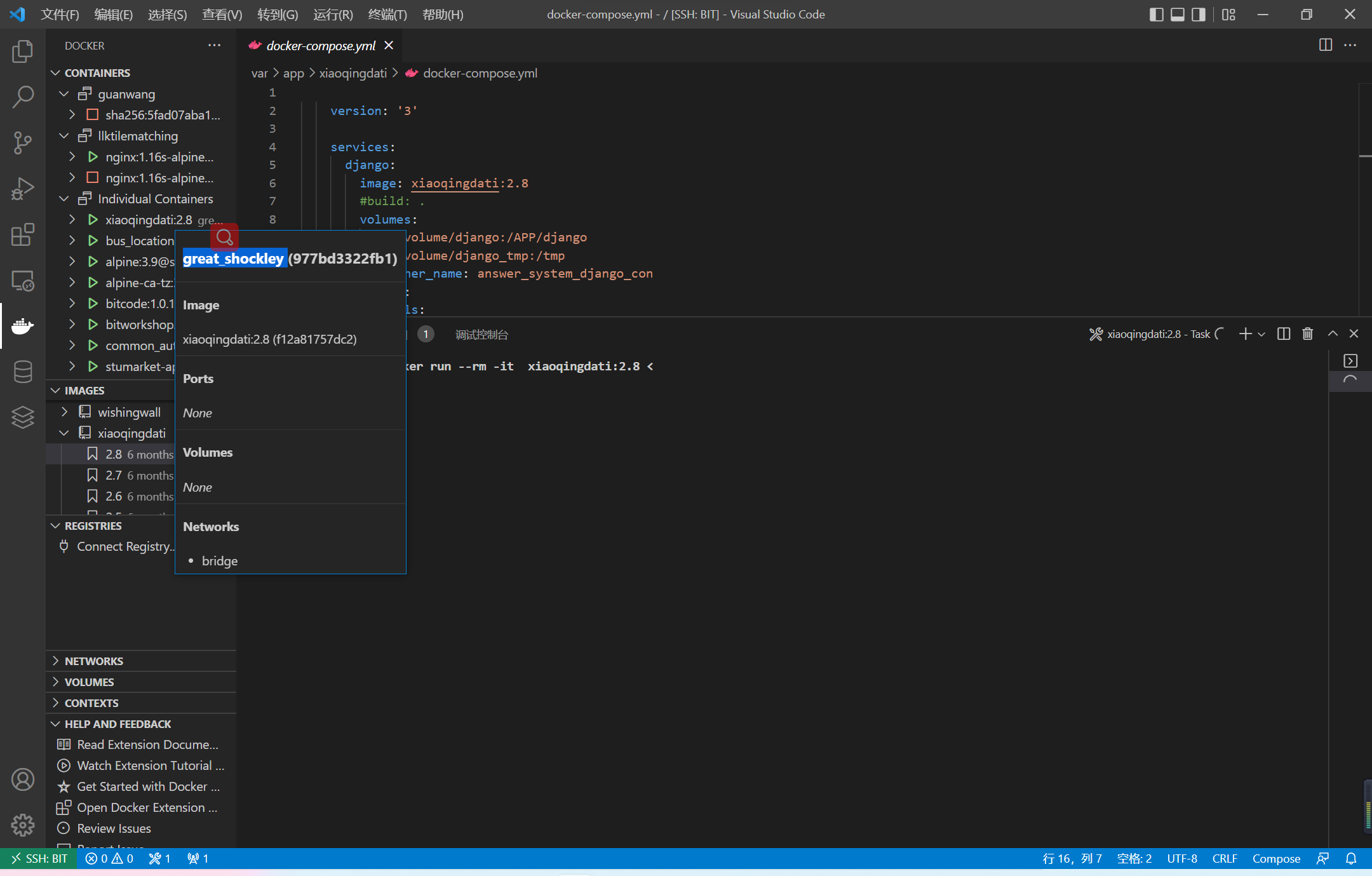Click the forwarded ports status item
1372x876 pixels.
[x=198, y=858]
